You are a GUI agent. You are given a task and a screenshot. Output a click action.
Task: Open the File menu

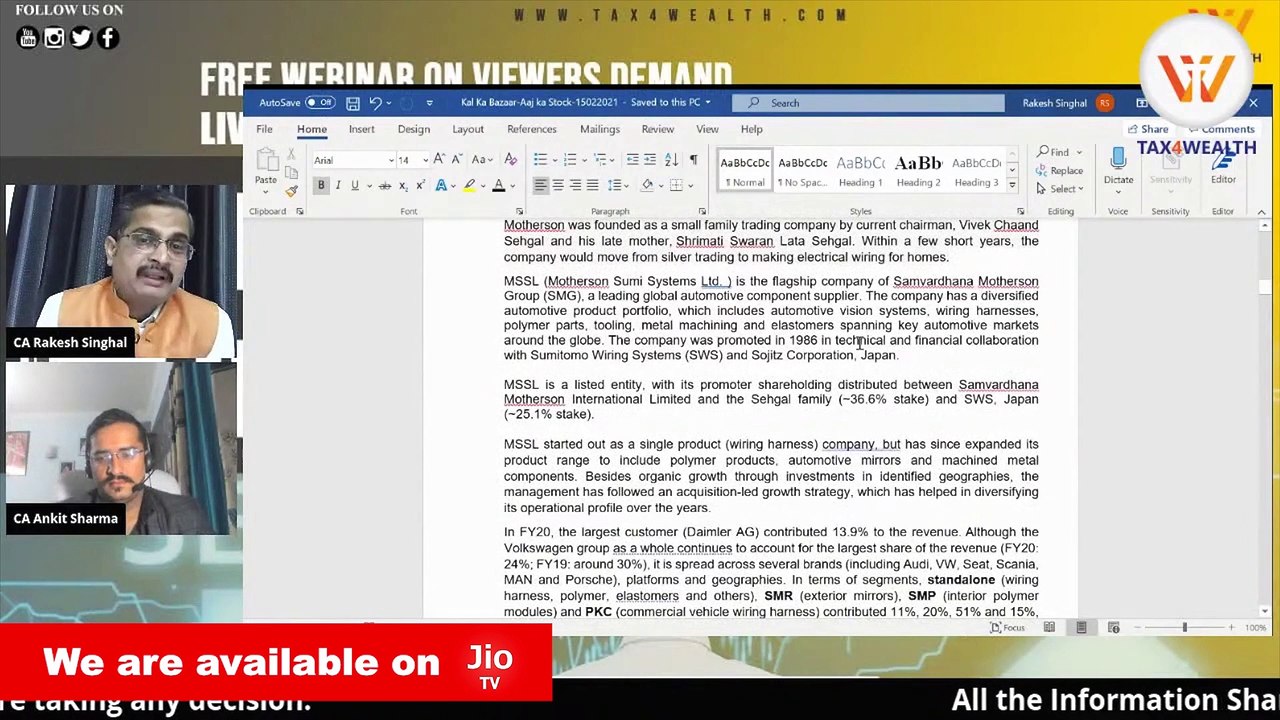(x=264, y=129)
